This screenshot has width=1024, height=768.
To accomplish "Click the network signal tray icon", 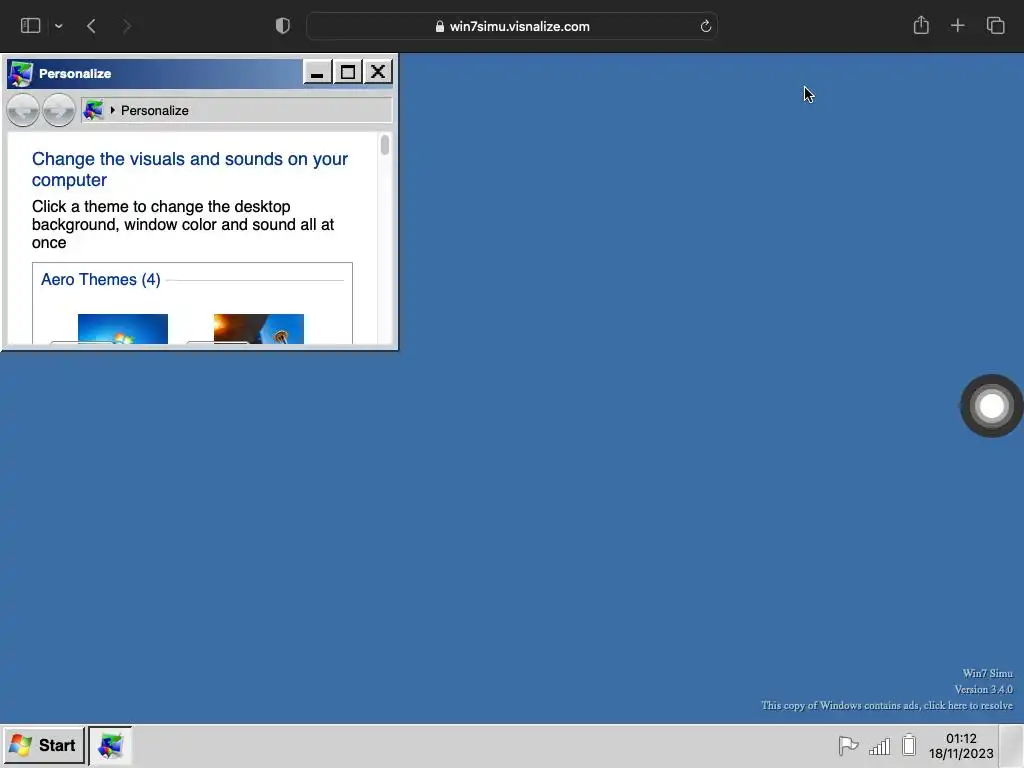I will [x=879, y=746].
